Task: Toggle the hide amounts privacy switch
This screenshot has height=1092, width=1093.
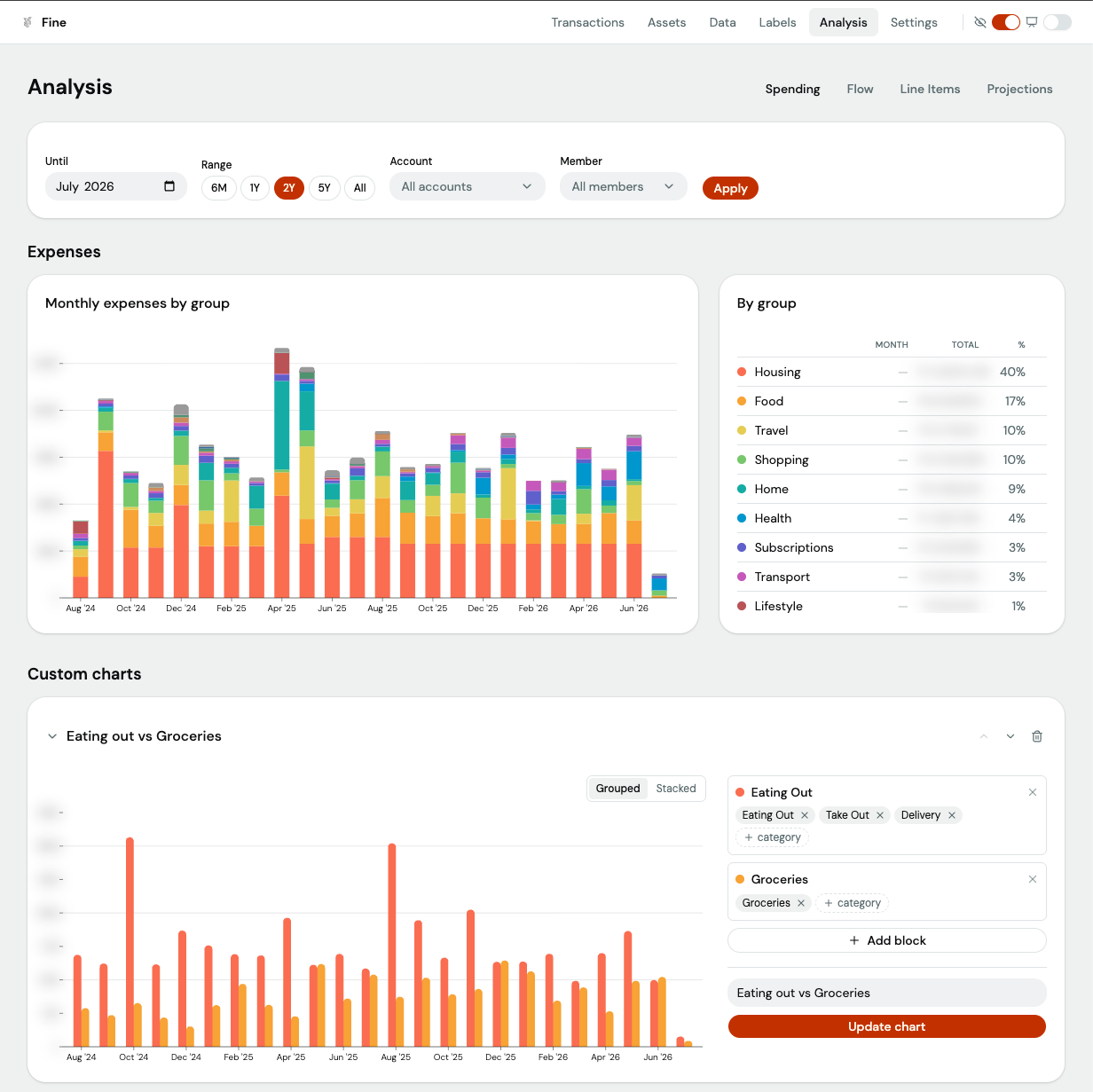Action: coord(1006,22)
